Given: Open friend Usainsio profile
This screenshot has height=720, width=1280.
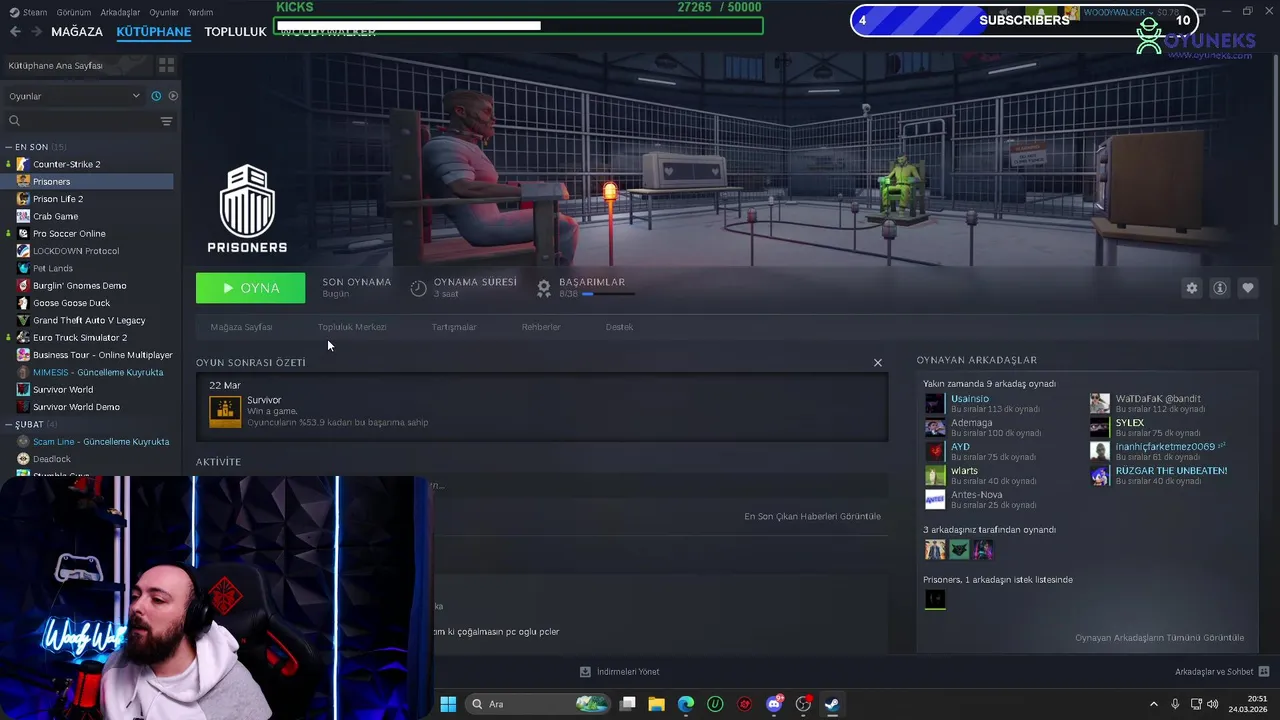Looking at the screenshot, I should pos(969,398).
